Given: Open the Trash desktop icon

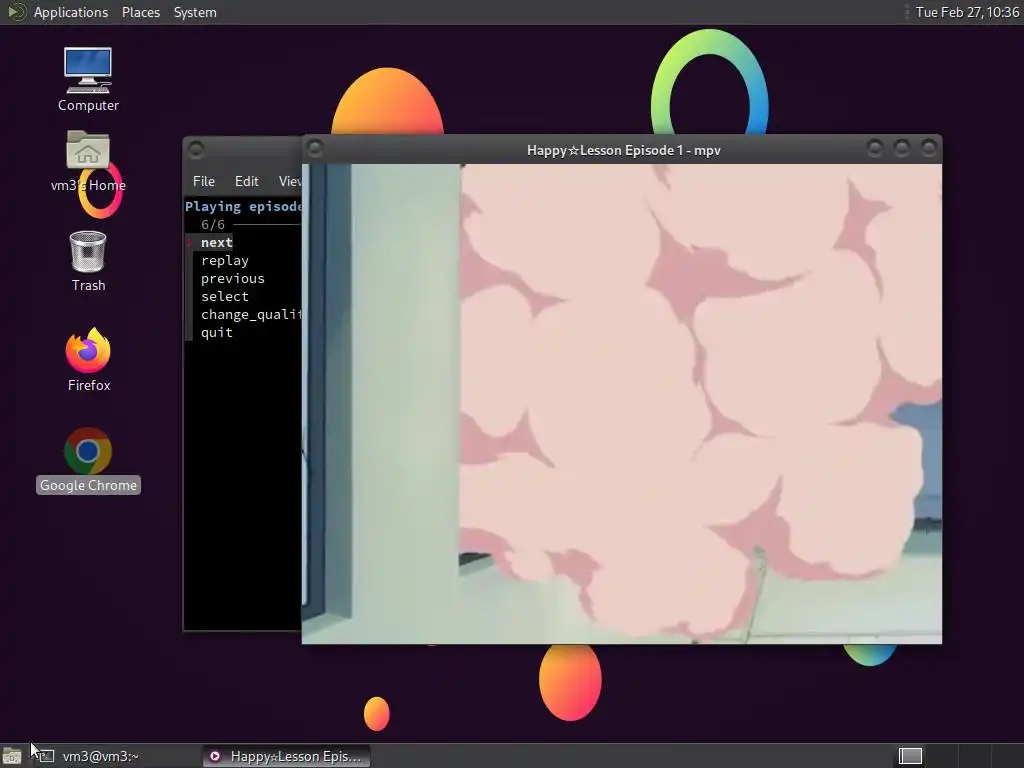Looking at the screenshot, I should pyautogui.click(x=88, y=261).
